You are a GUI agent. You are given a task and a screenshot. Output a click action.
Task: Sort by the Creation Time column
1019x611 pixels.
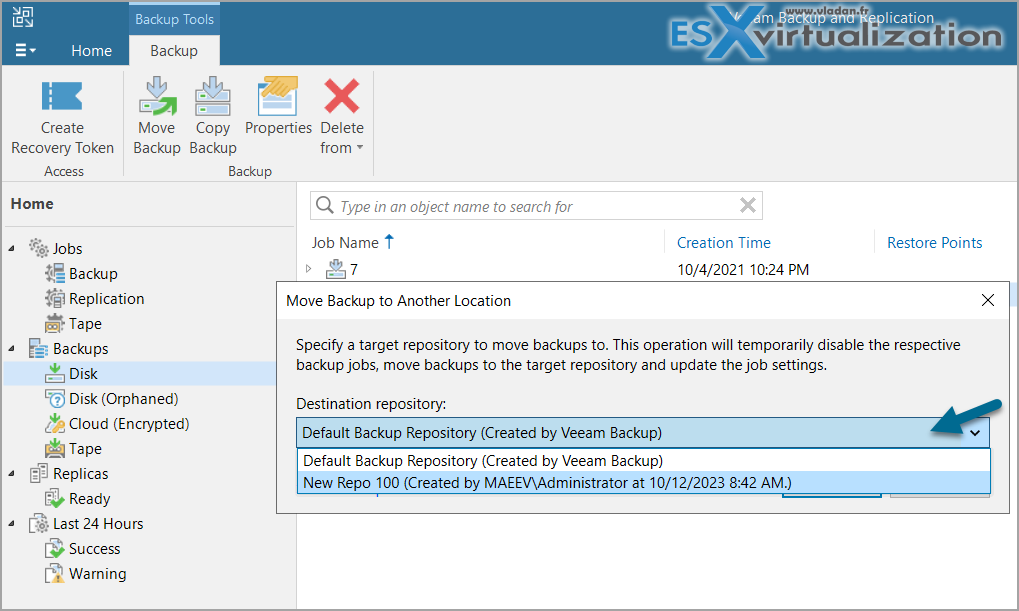[x=723, y=242]
